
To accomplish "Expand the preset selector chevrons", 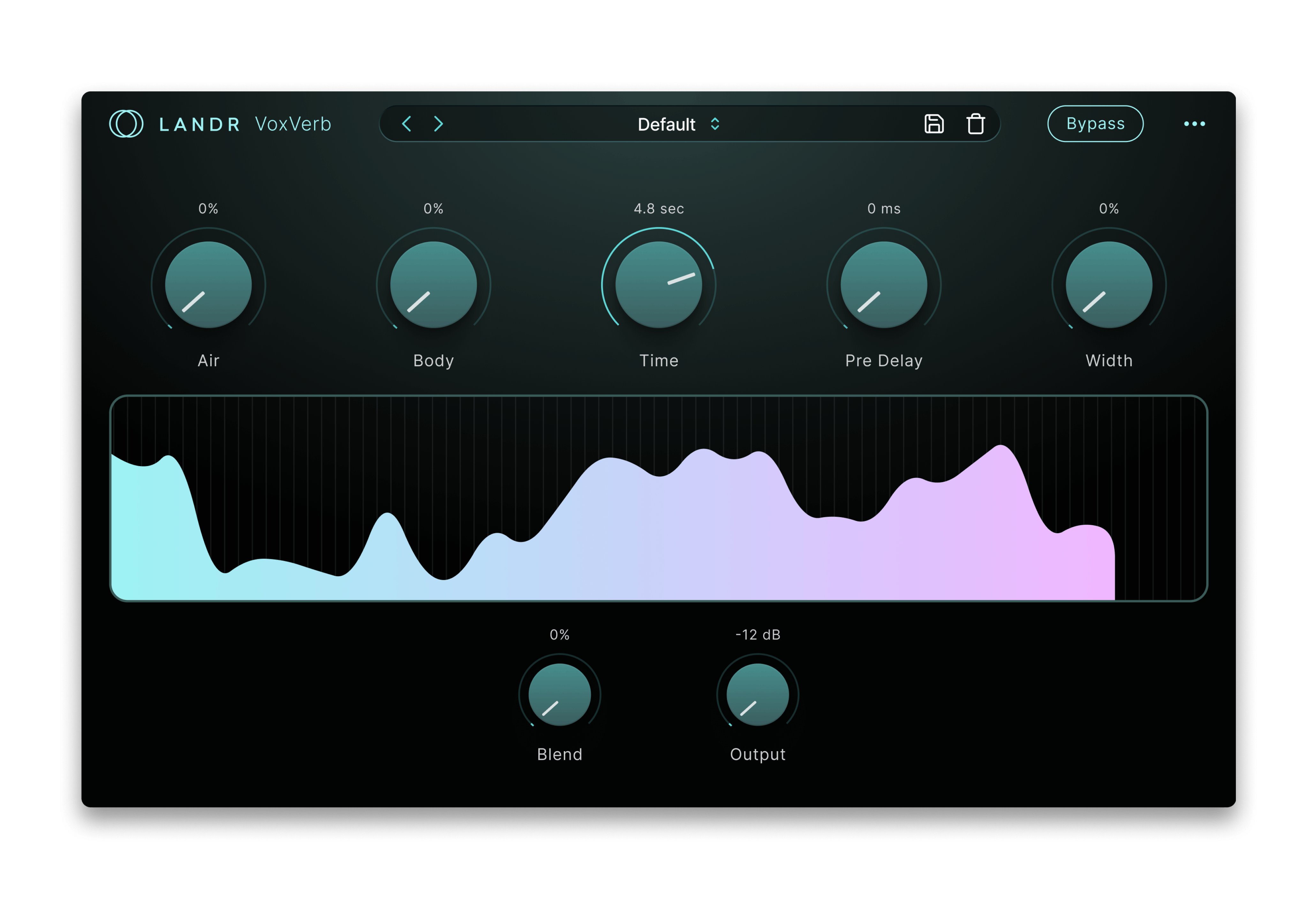I will (715, 124).
